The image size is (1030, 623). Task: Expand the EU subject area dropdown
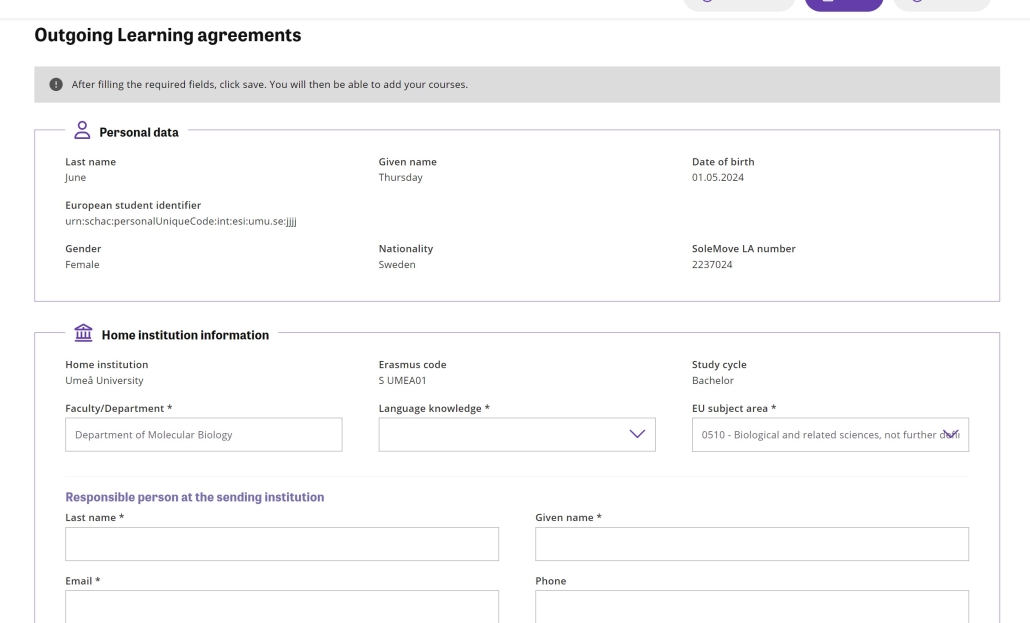coord(830,434)
